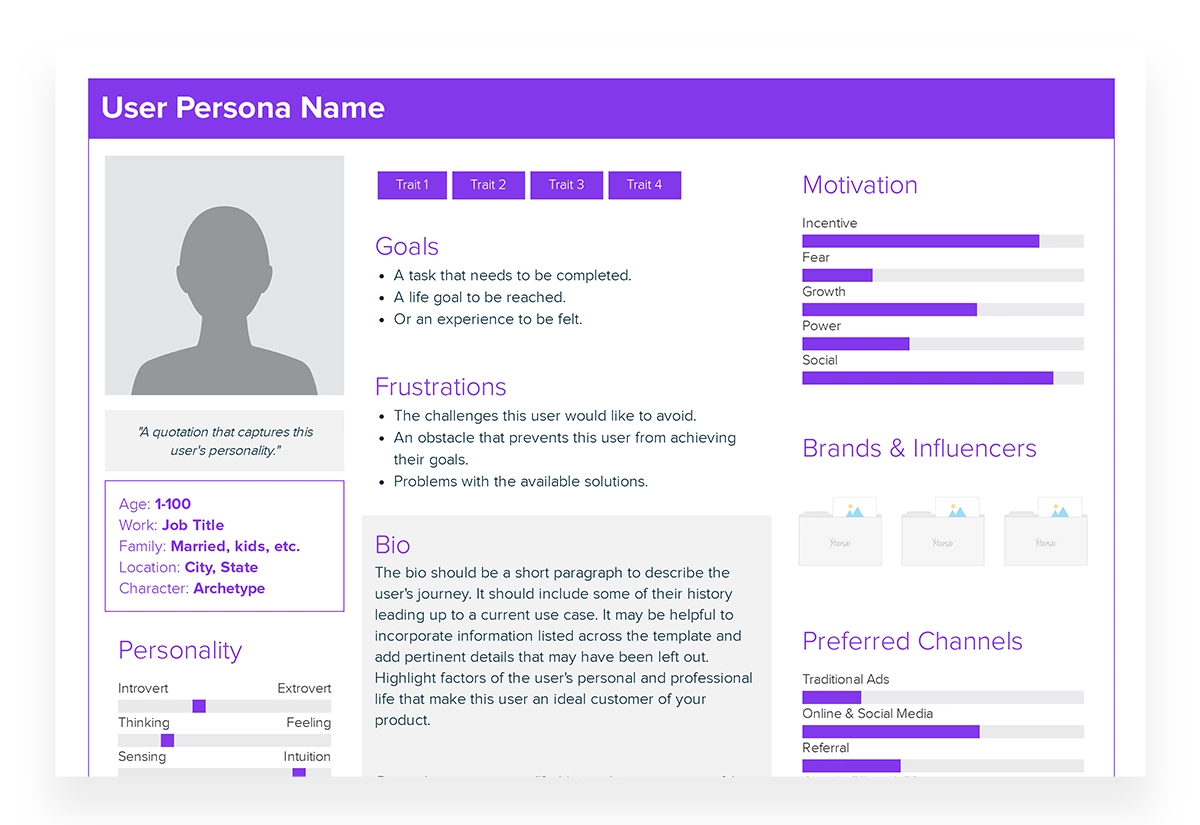Select the first Xtensio brand folder icon
This screenshot has height=825, width=1200.
pos(840,540)
